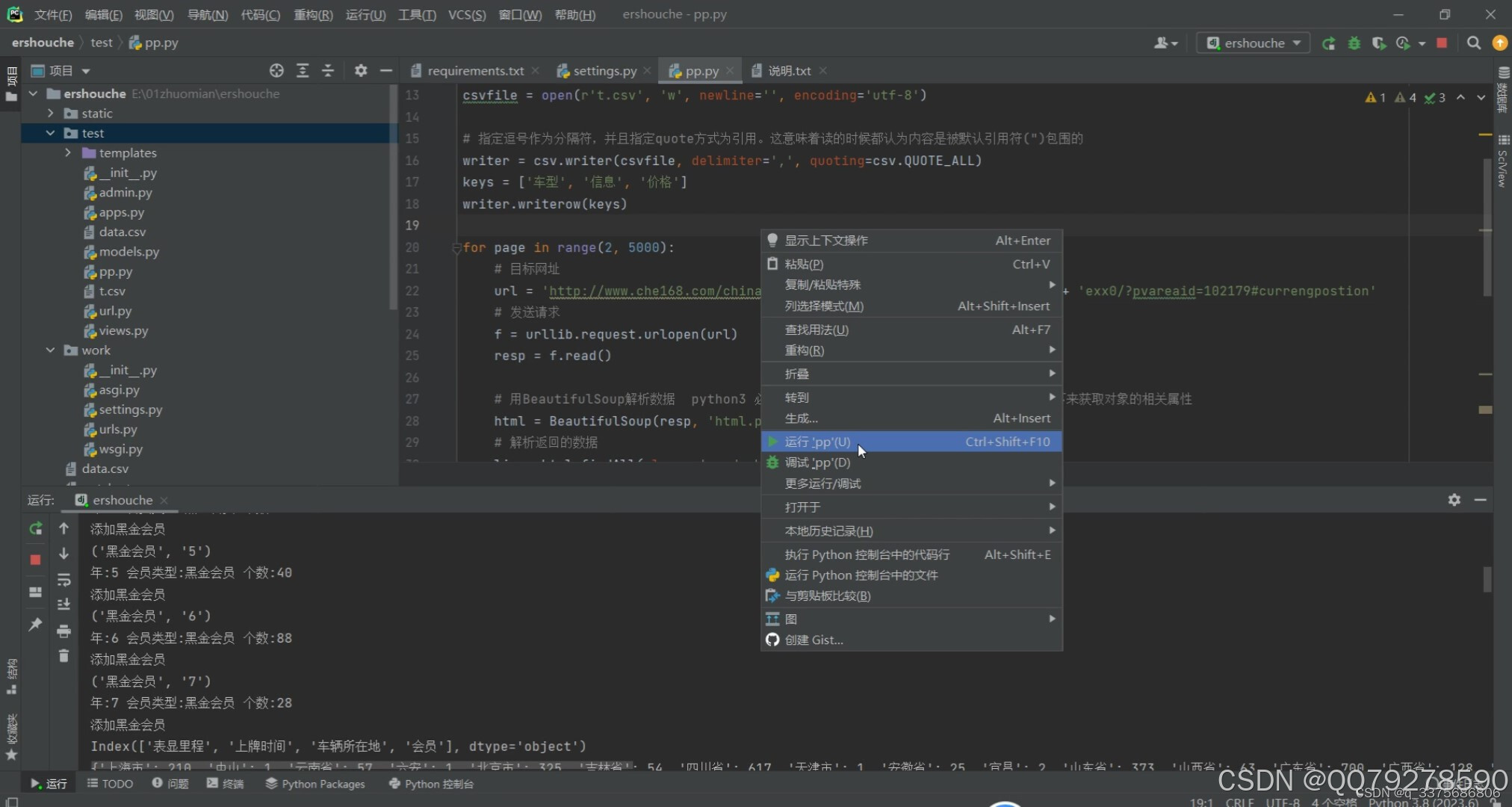1512x807 pixels.
Task: Expand the templates folder
Action: 68,152
